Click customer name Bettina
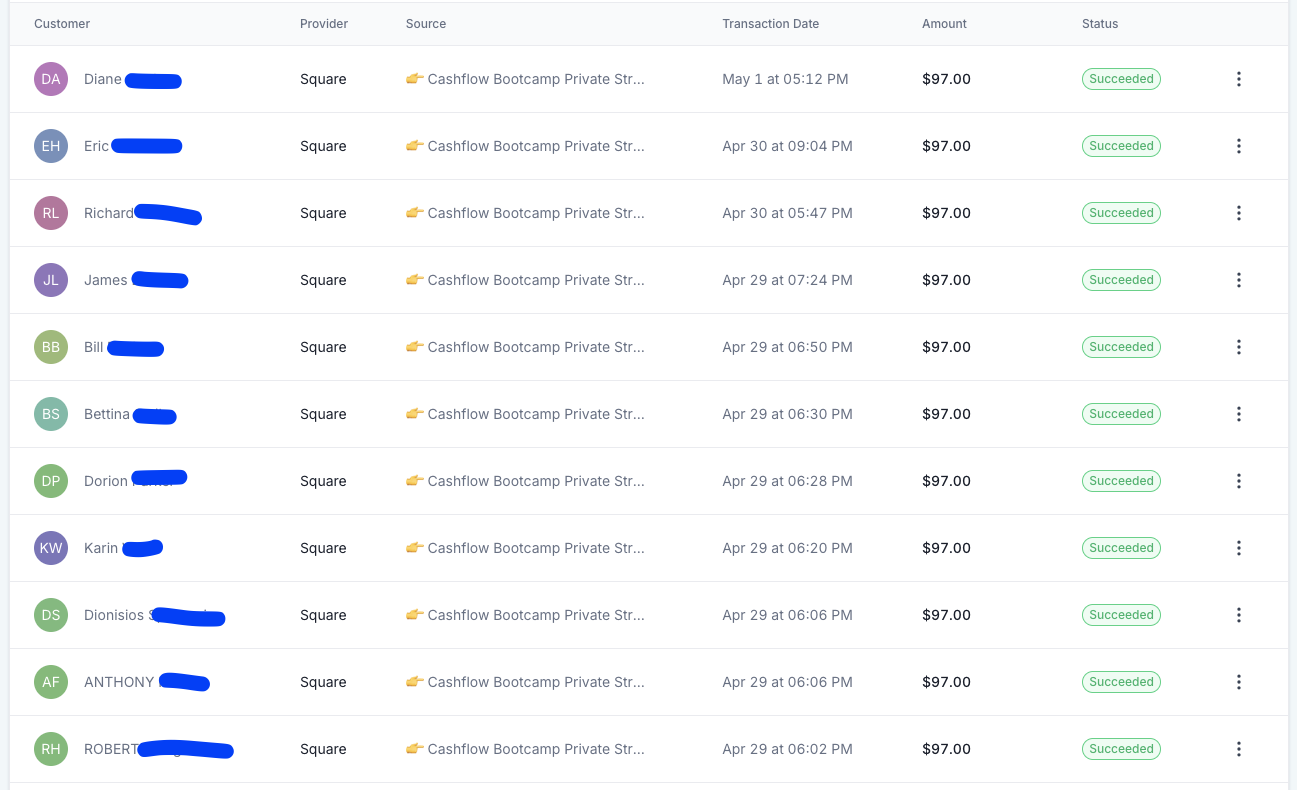The height and width of the screenshot is (790, 1297). click(107, 414)
